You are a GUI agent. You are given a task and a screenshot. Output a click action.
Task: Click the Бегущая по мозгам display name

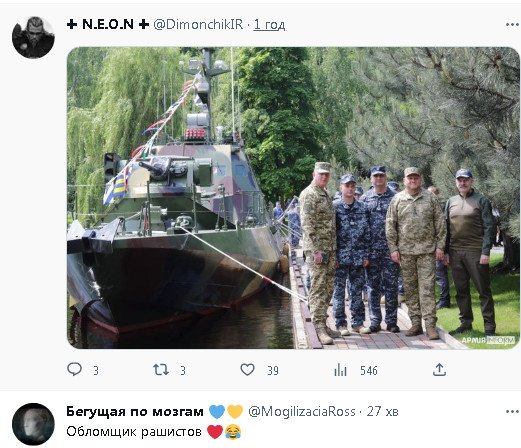(135, 412)
